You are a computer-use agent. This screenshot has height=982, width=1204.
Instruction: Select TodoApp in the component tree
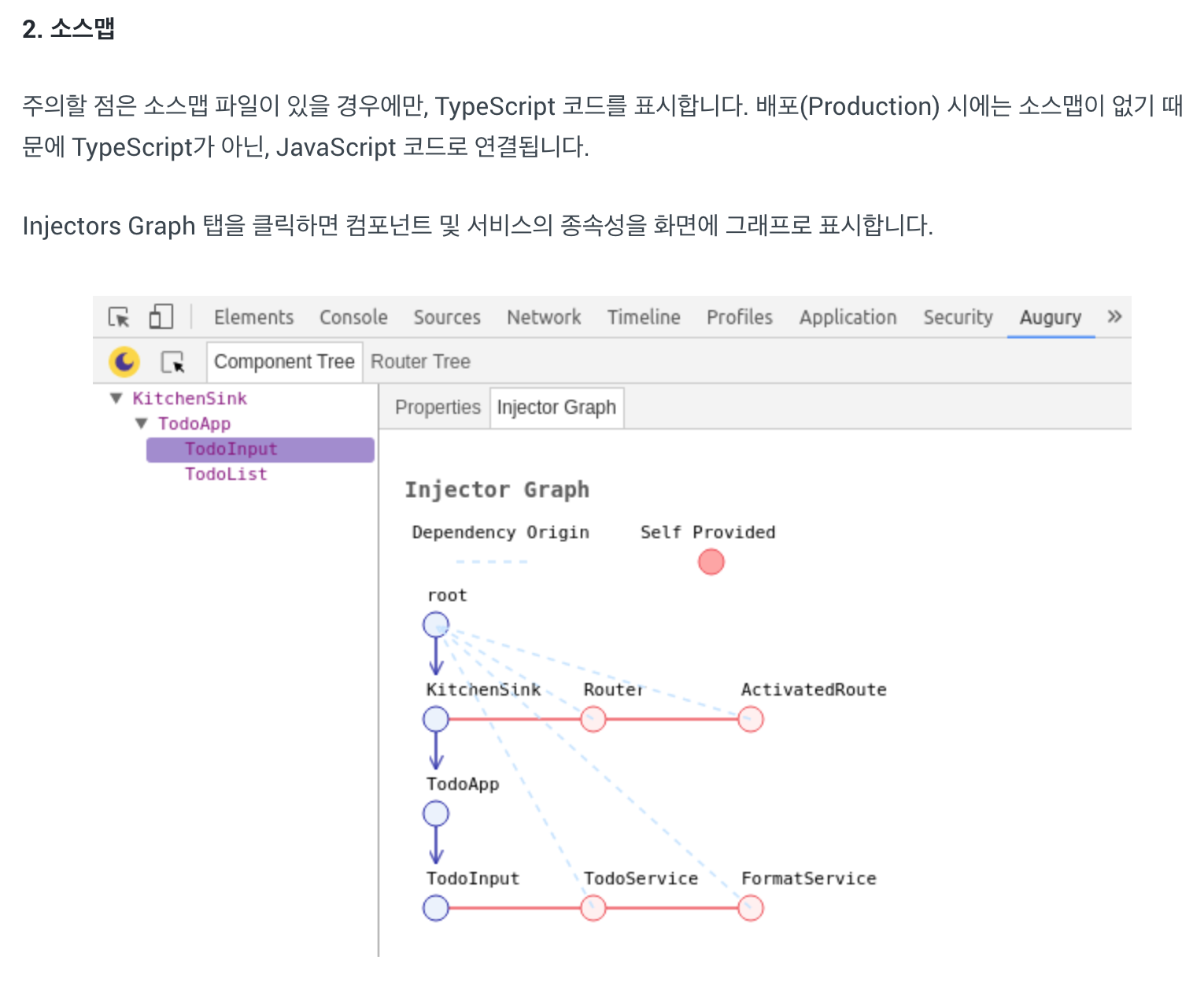coord(194,423)
